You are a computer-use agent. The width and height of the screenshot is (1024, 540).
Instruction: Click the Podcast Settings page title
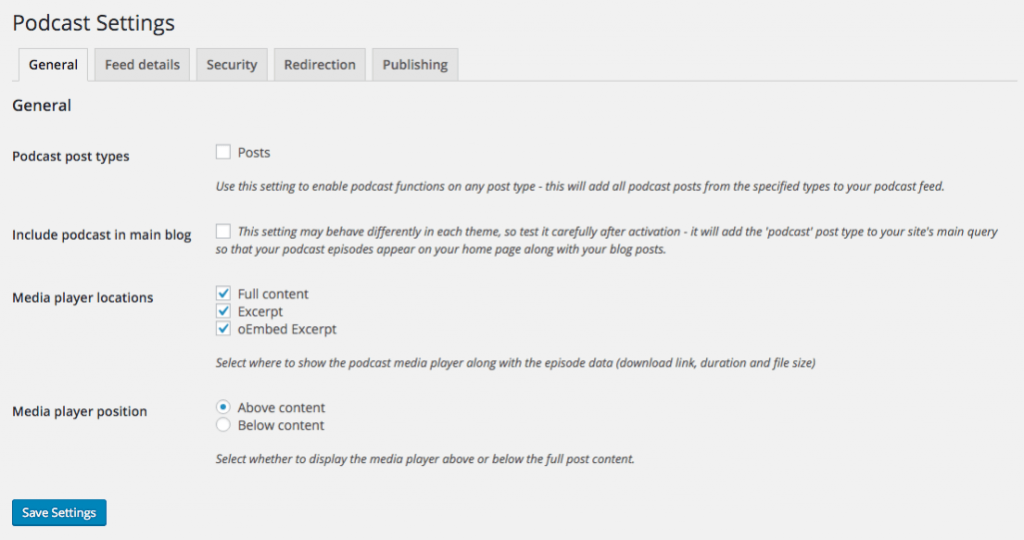(x=93, y=23)
